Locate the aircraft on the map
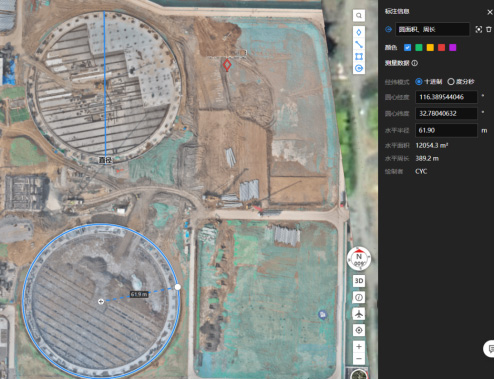 pos(359,314)
